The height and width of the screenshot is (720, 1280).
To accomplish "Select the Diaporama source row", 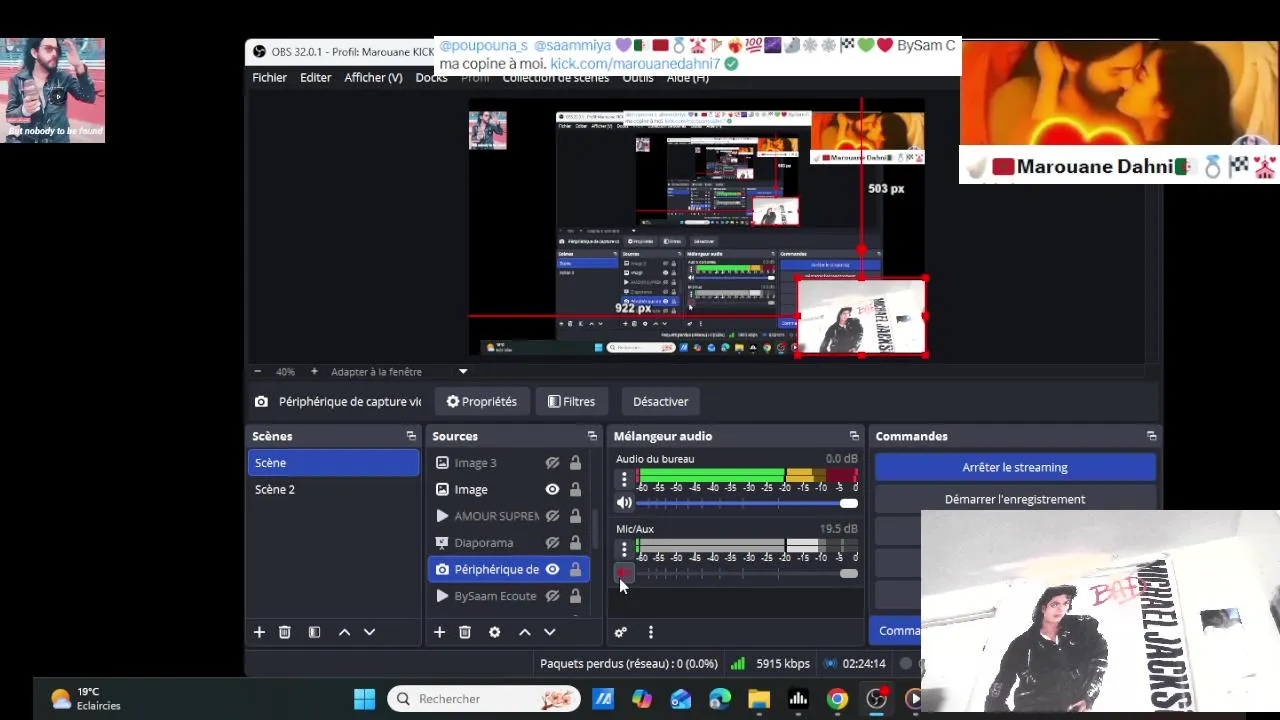I will pos(509,543).
